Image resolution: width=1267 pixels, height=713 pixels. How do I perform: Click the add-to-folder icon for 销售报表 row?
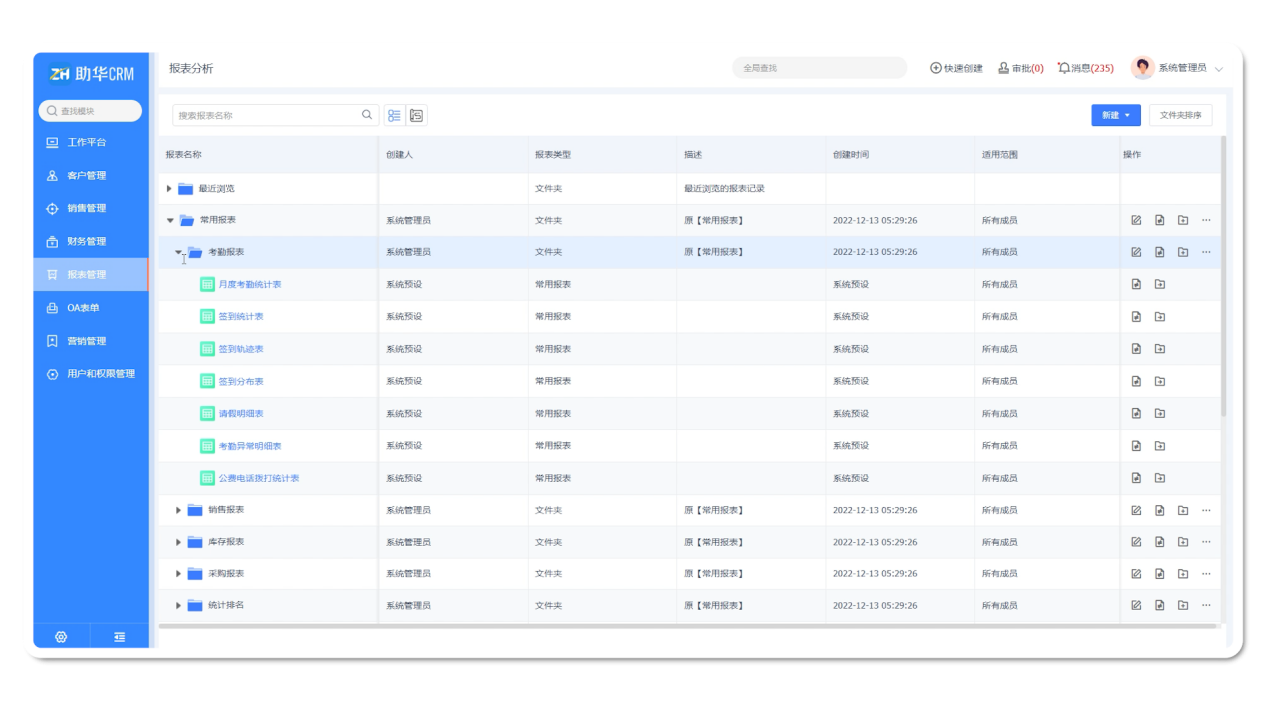[1183, 510]
